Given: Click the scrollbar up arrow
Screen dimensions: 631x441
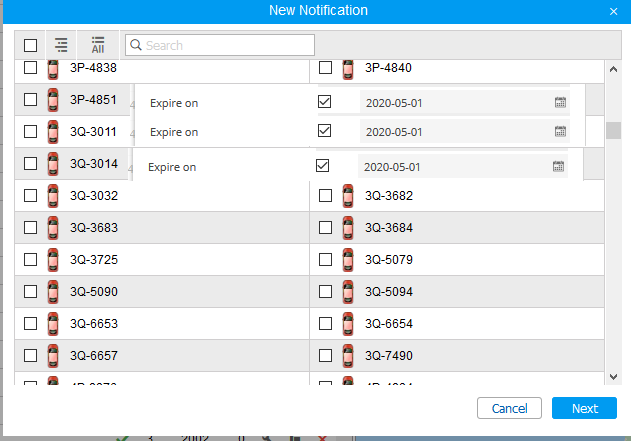Looking at the screenshot, I should click(614, 68).
